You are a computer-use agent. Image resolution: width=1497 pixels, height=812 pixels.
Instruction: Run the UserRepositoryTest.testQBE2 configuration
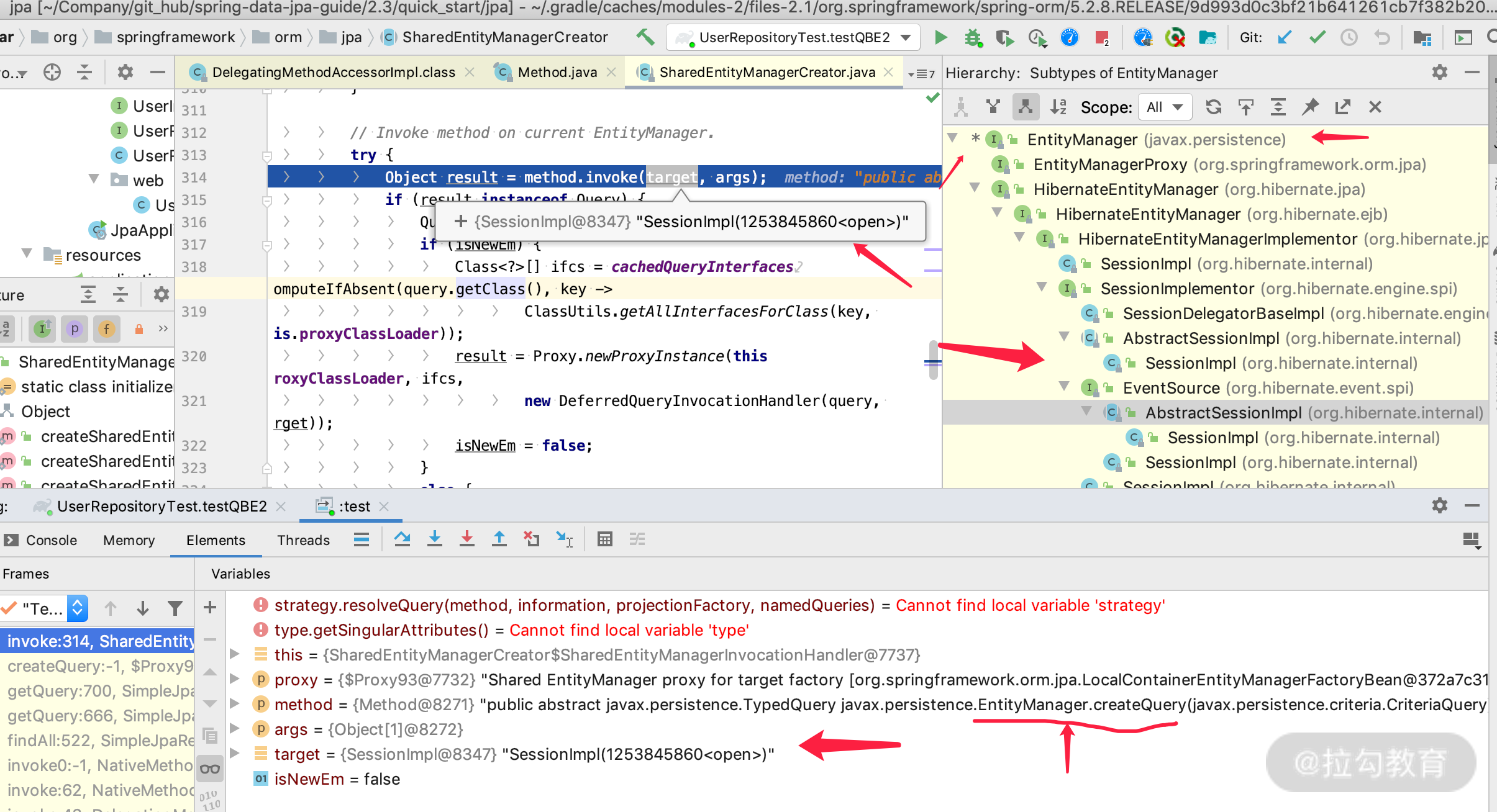(940, 37)
